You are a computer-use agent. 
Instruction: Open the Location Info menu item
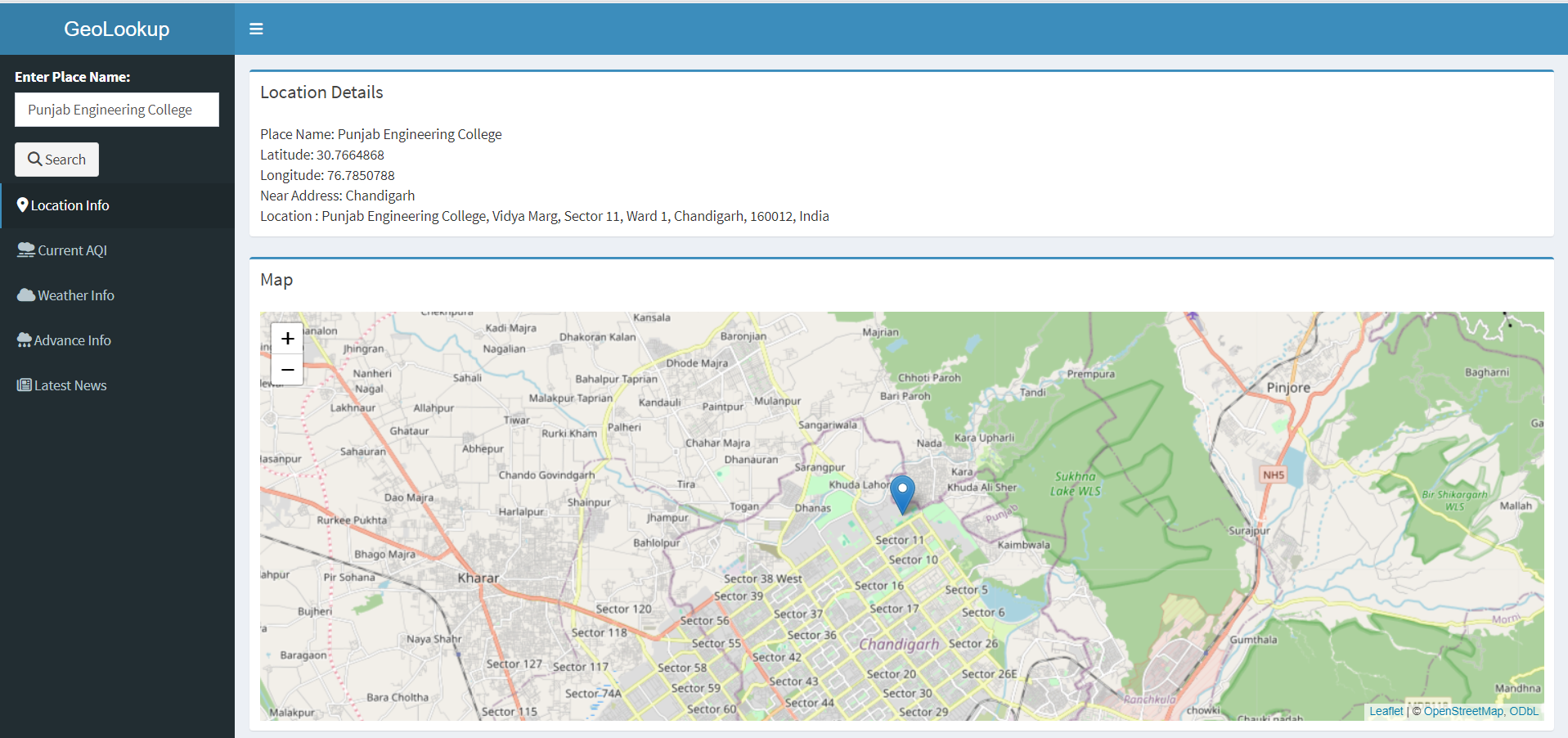(117, 205)
